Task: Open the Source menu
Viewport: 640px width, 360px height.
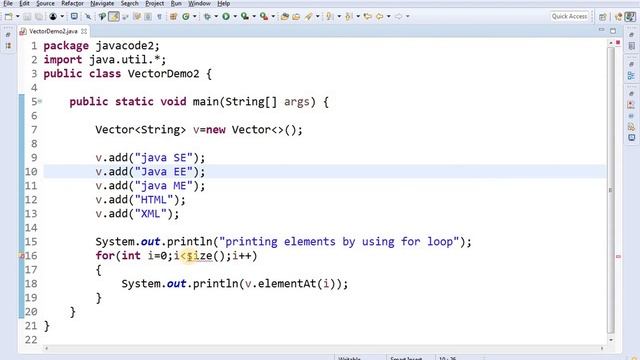Action: pos(45,3)
